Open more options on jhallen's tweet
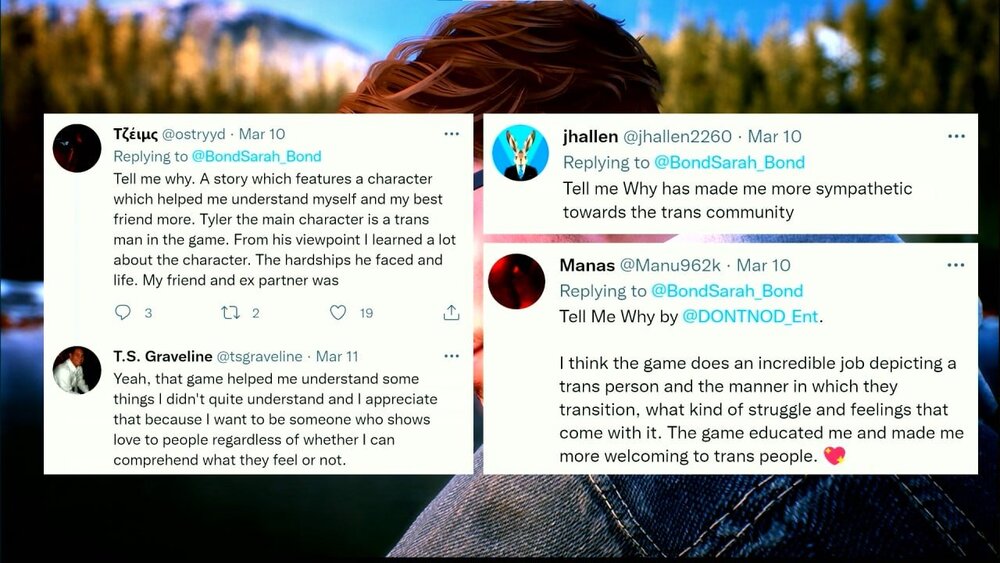Viewport: 1000px width, 563px height. [956, 136]
